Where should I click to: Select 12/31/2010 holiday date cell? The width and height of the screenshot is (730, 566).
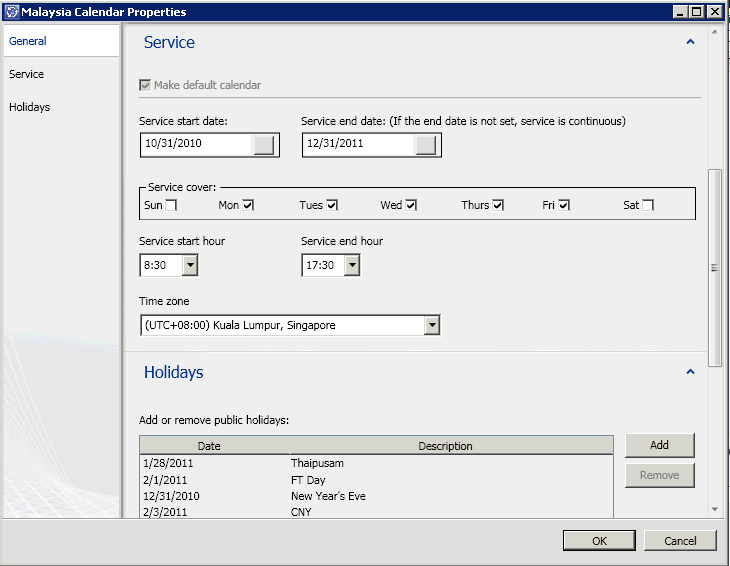[x=171, y=496]
